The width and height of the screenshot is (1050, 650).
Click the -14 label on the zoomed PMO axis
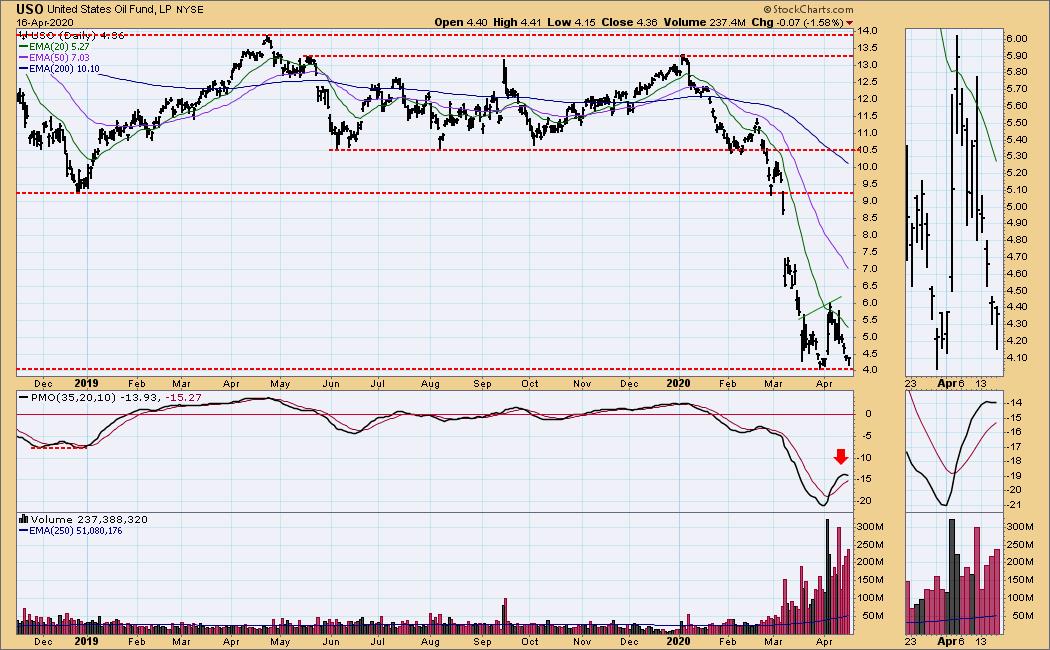1015,402
